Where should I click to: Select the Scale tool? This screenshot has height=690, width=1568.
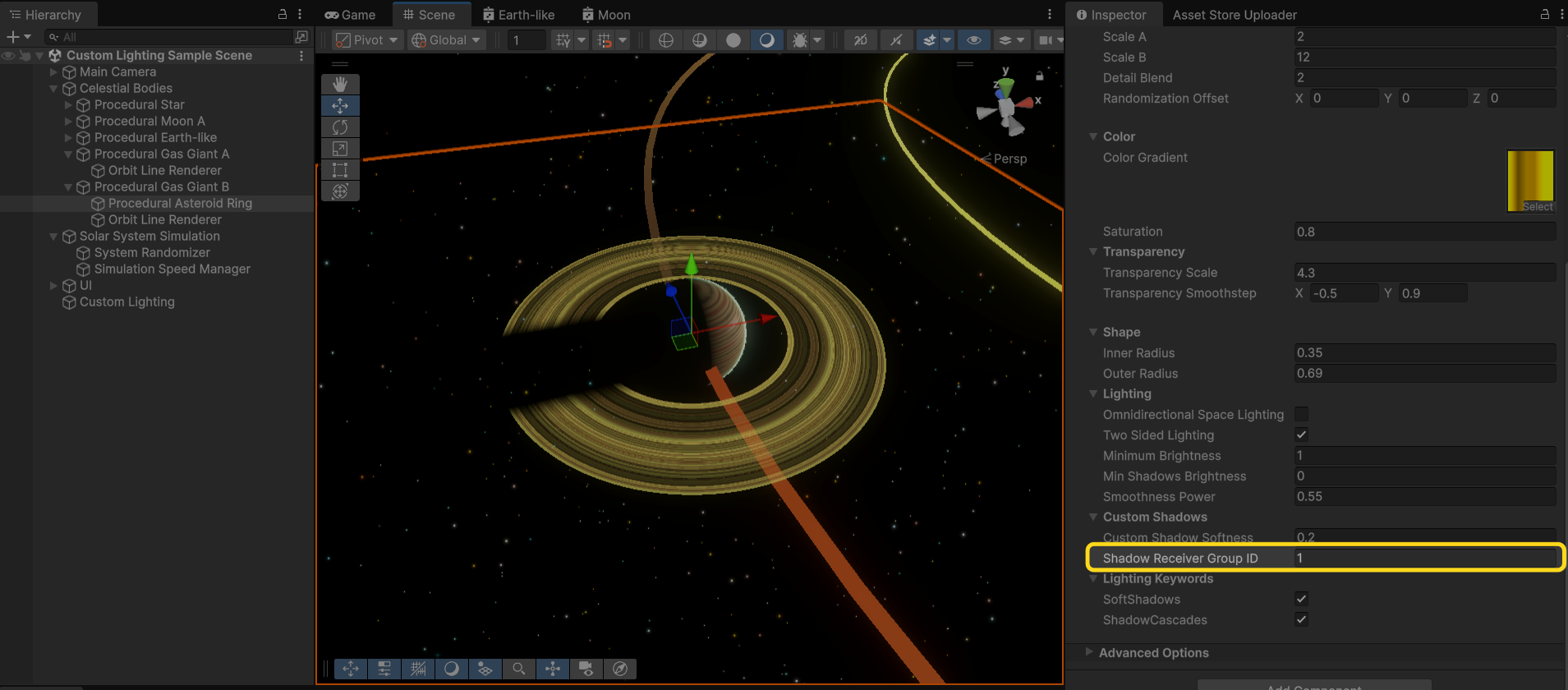[340, 149]
